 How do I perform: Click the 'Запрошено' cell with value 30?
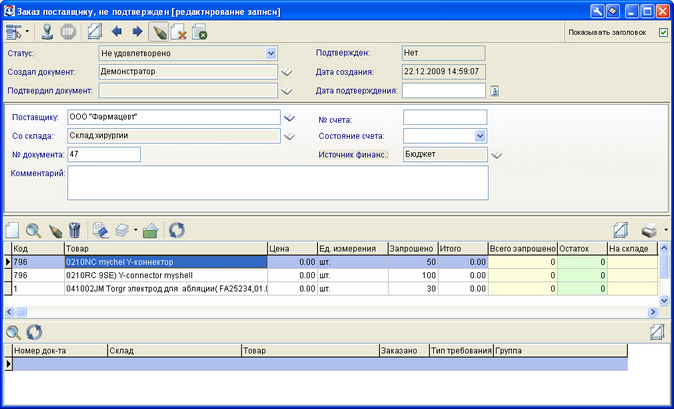click(413, 289)
